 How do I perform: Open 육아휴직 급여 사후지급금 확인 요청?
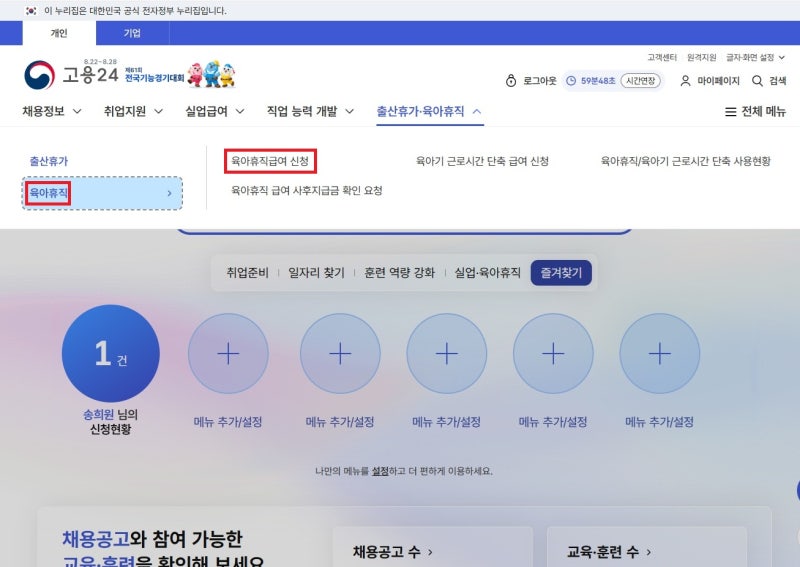(x=307, y=190)
